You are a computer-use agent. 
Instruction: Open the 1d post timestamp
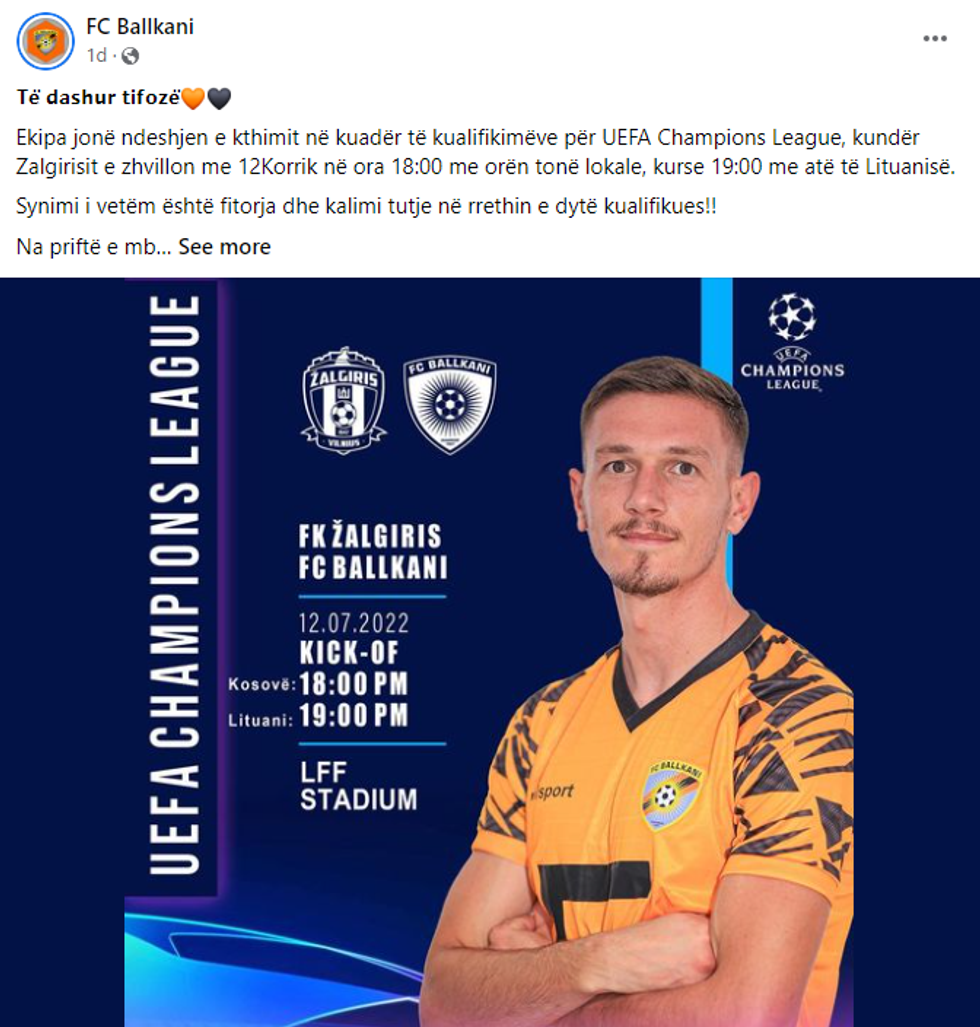pyautogui.click(x=96, y=56)
